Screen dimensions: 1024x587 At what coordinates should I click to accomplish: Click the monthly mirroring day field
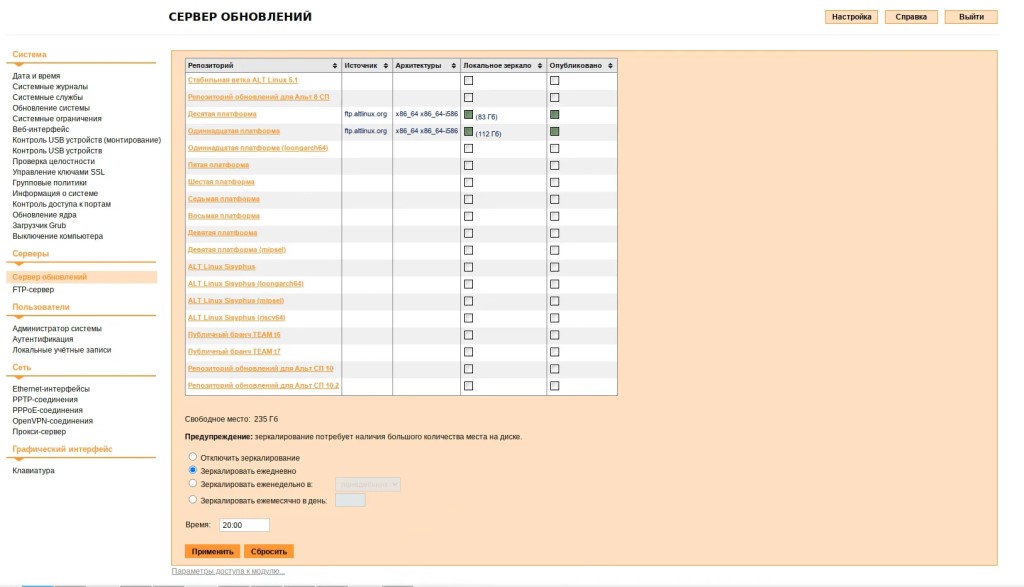point(350,500)
